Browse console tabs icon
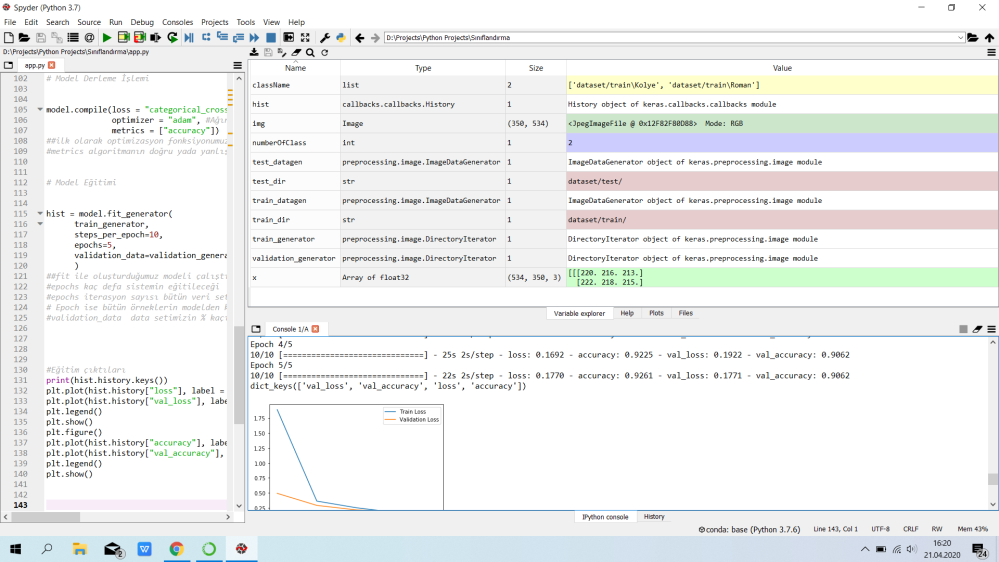The image size is (999, 562). (x=256, y=329)
